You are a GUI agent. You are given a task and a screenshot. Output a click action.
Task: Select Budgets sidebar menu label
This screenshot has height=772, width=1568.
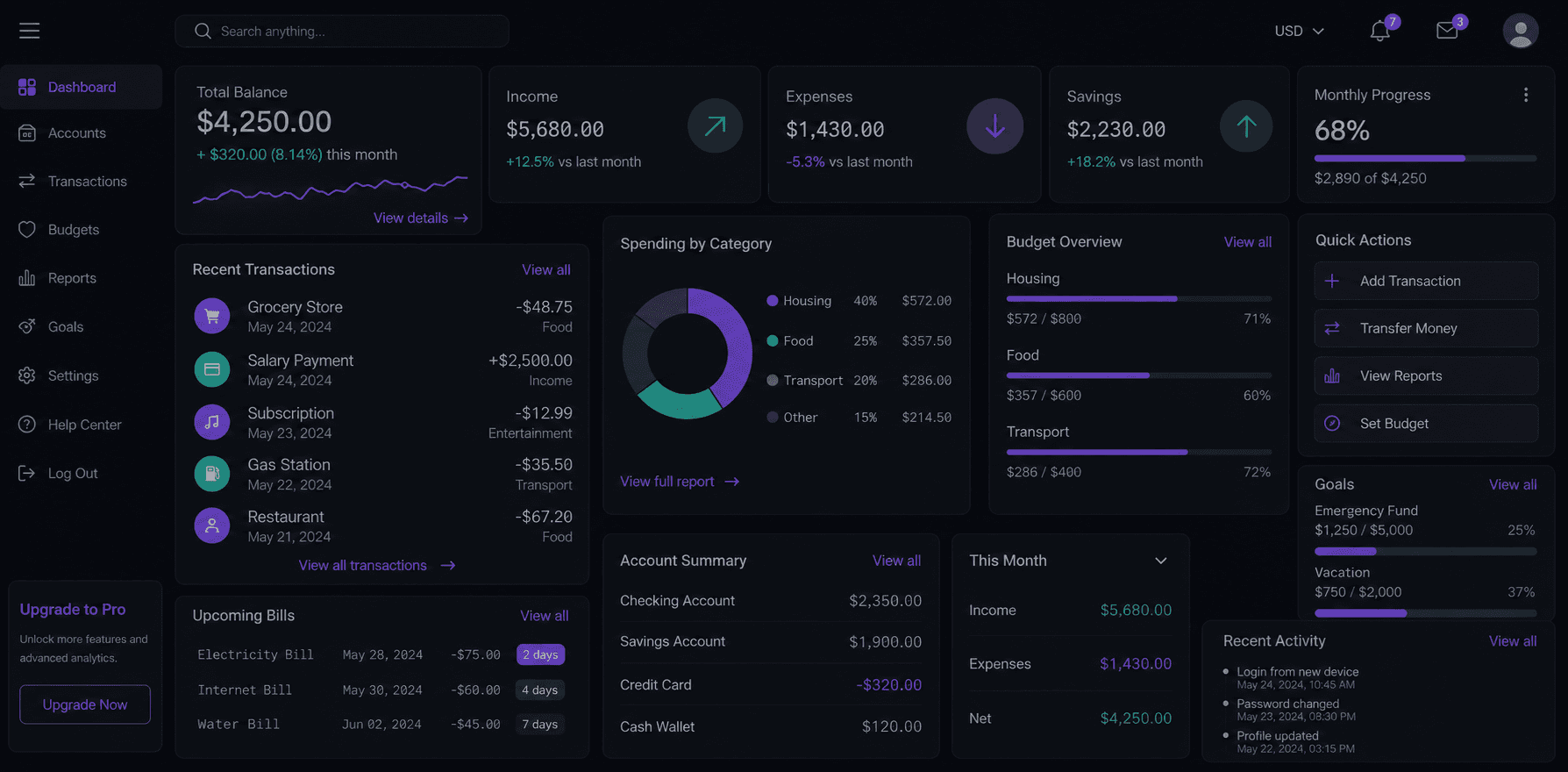(74, 230)
